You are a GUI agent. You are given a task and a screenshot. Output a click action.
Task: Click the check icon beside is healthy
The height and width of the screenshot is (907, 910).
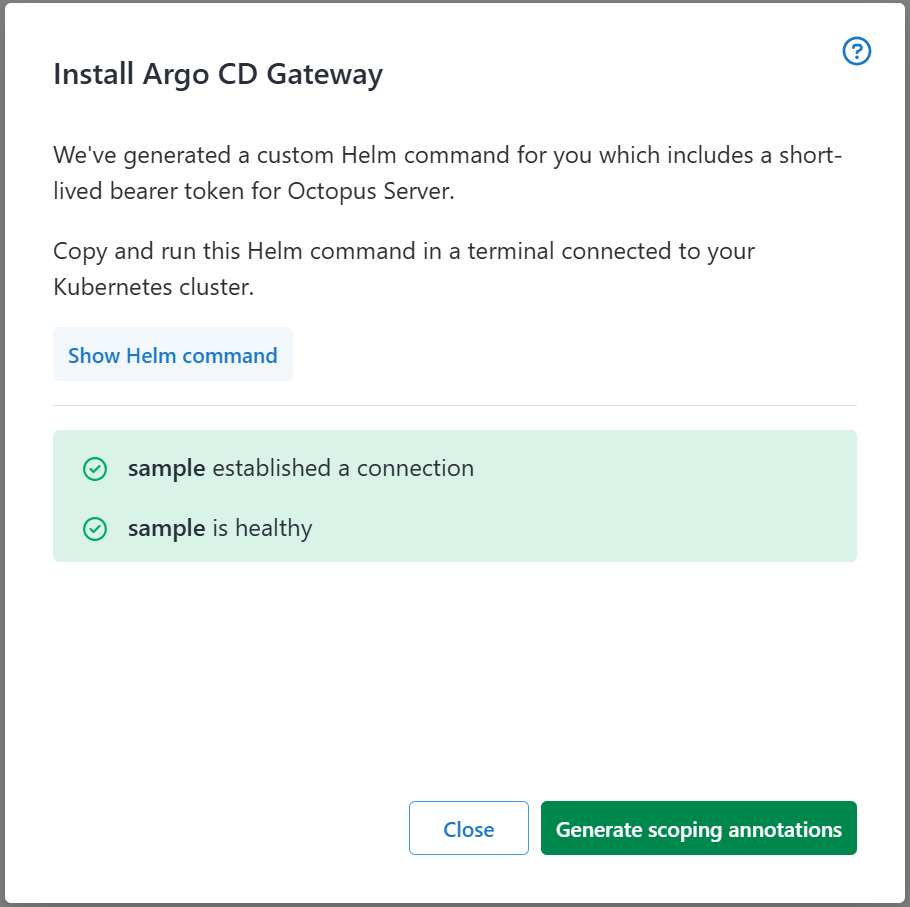pyautogui.click(x=95, y=528)
